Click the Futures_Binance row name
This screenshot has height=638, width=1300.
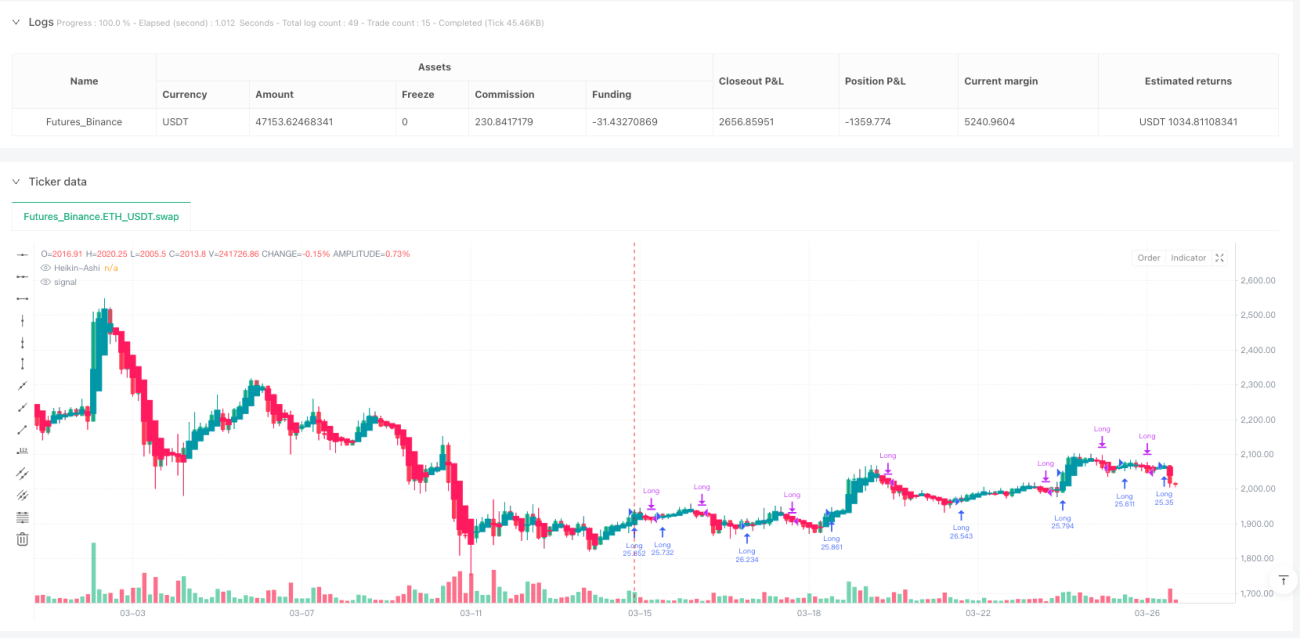[84, 122]
